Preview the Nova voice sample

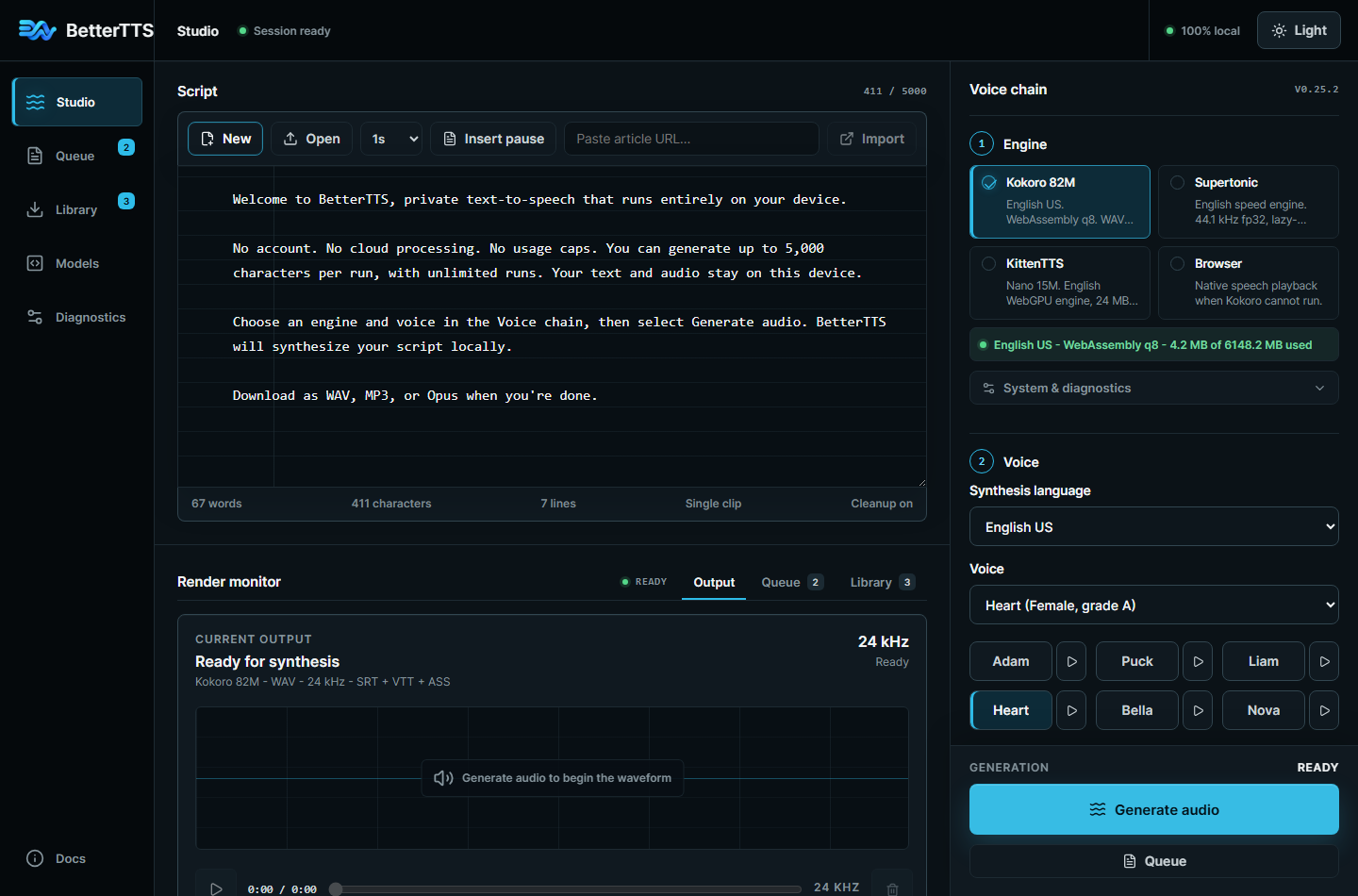[1324, 710]
